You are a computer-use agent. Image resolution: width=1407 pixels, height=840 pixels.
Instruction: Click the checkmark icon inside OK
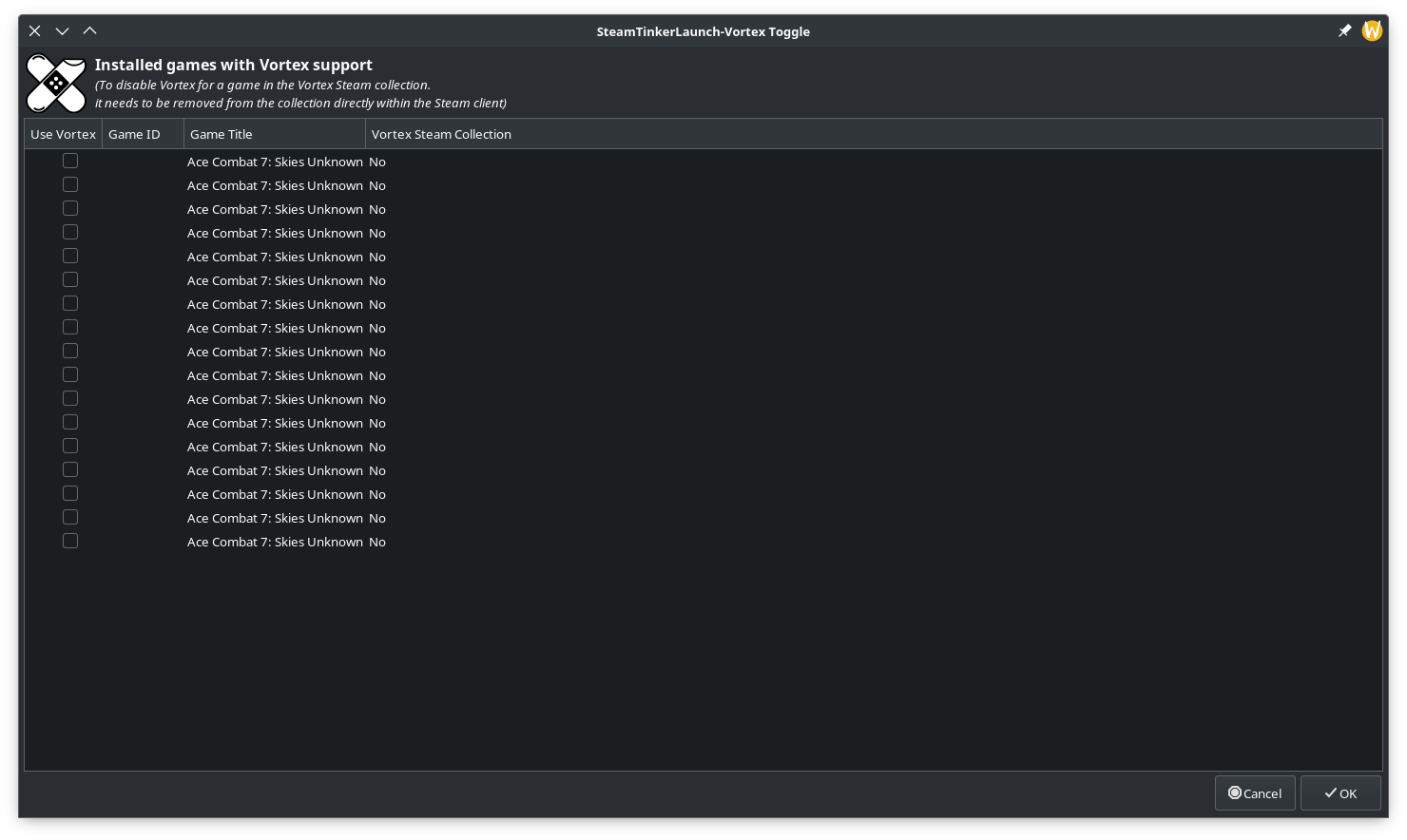click(x=1331, y=792)
